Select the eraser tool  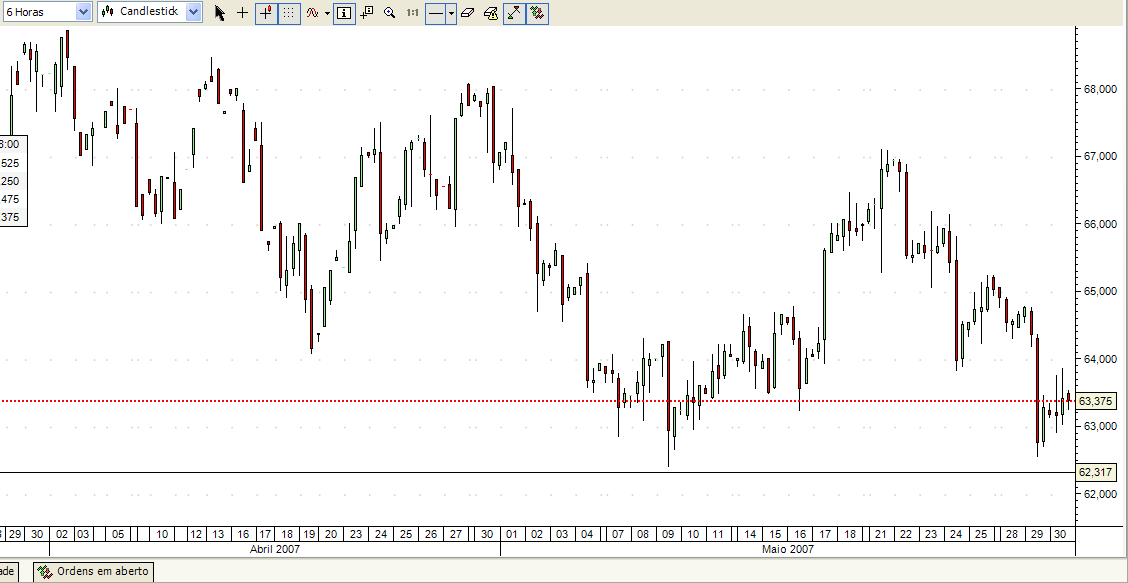(x=468, y=12)
